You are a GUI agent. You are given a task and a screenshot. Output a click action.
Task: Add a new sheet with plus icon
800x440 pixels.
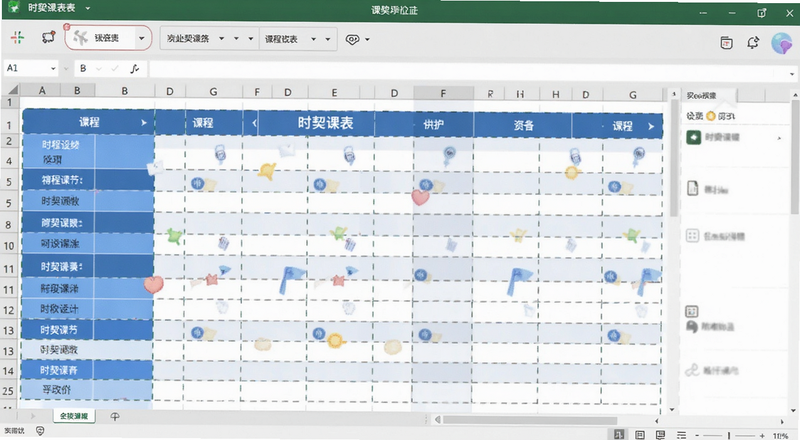[x=115, y=417]
